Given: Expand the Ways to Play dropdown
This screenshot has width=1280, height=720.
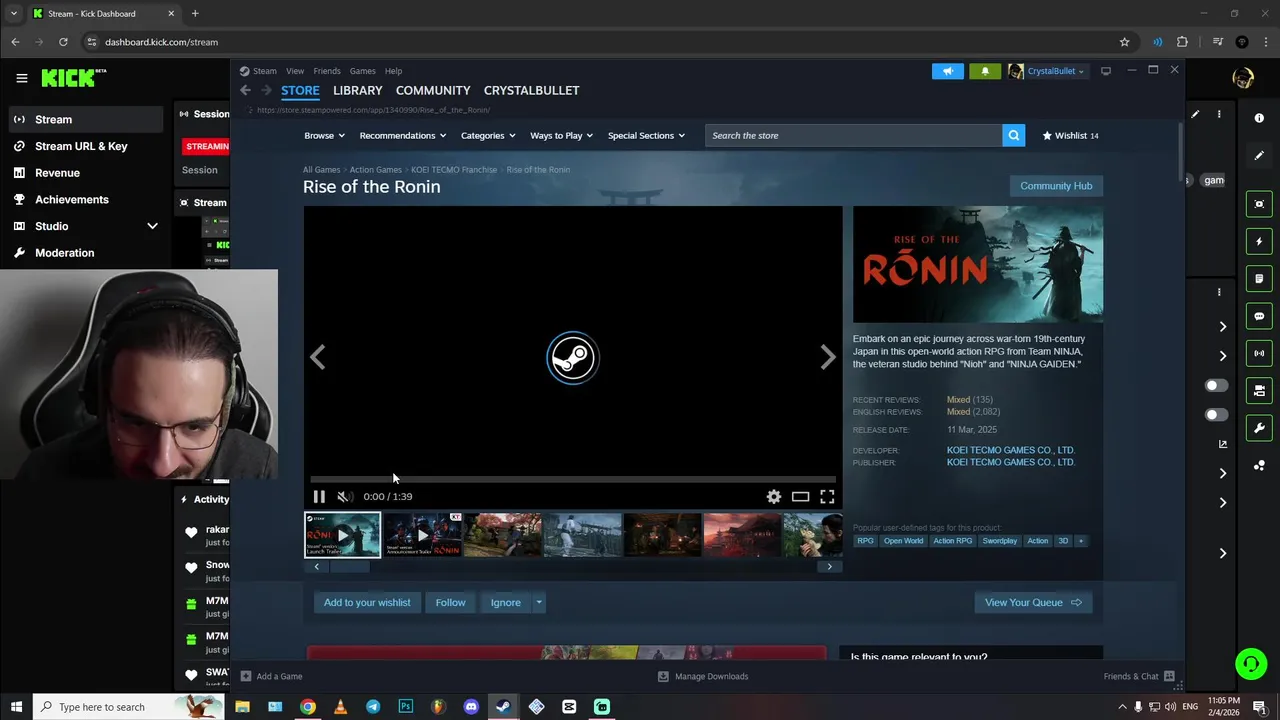Looking at the screenshot, I should tap(561, 135).
